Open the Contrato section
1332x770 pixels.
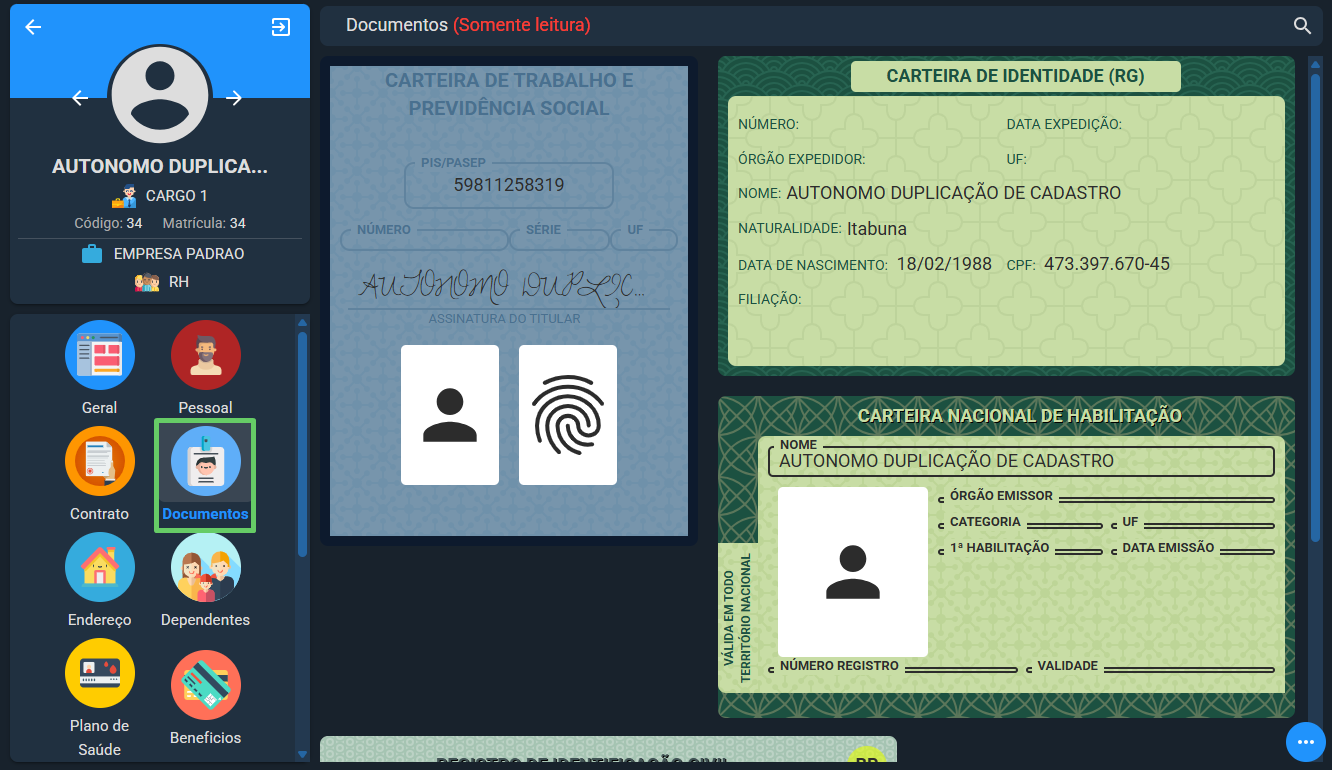100,474
